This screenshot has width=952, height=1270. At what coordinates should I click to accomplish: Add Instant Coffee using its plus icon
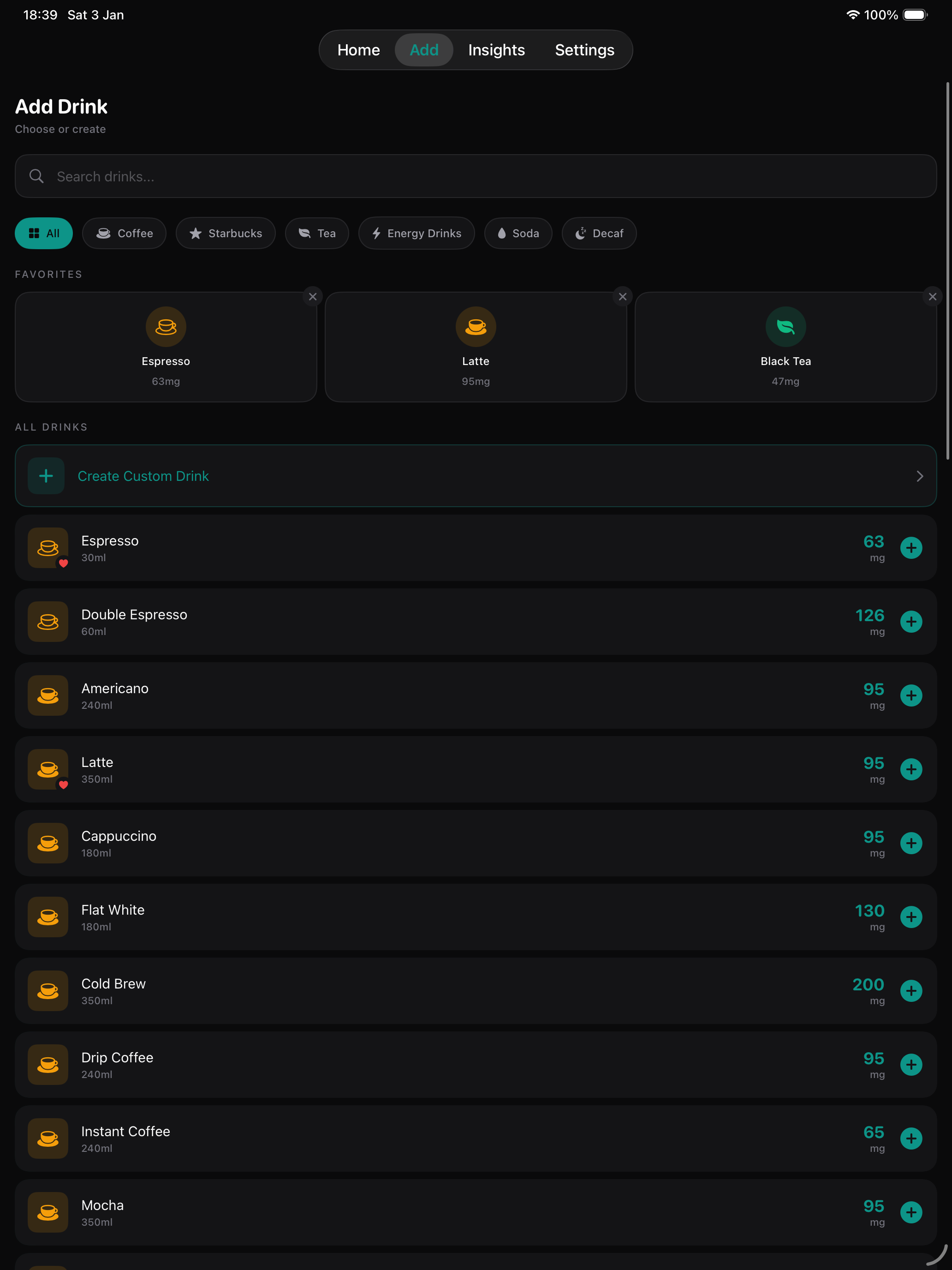pyautogui.click(x=910, y=1138)
